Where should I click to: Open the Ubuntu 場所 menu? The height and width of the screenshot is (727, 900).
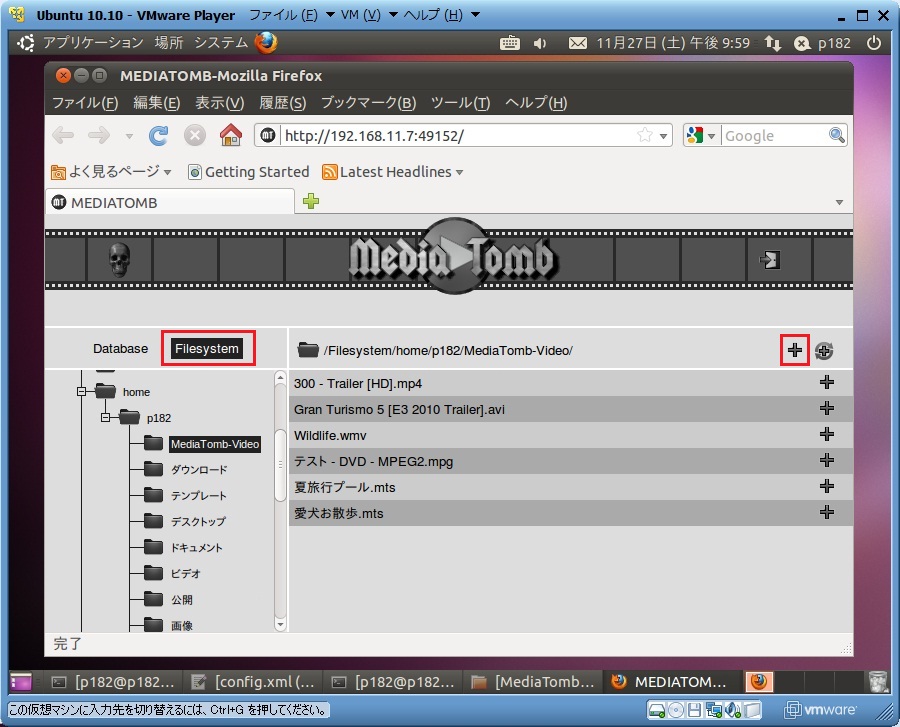[x=169, y=42]
